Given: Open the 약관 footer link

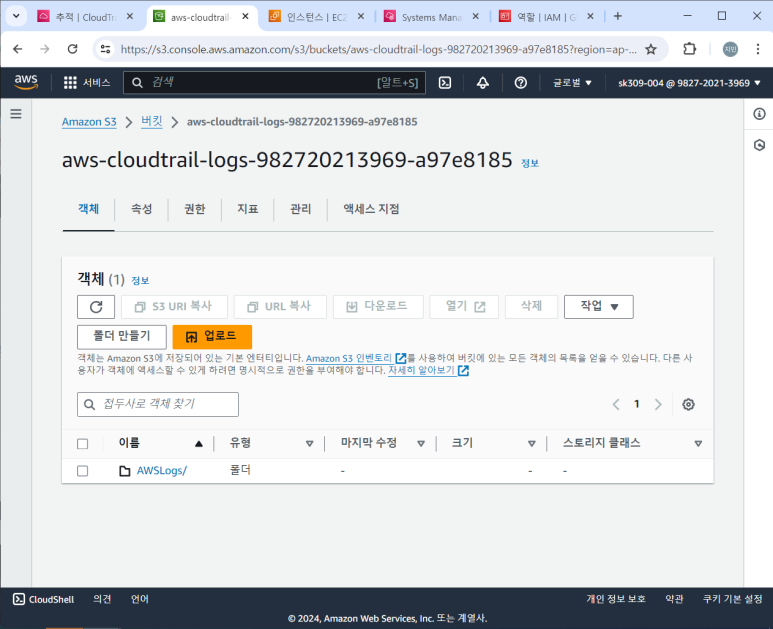Looking at the screenshot, I should [674, 599].
